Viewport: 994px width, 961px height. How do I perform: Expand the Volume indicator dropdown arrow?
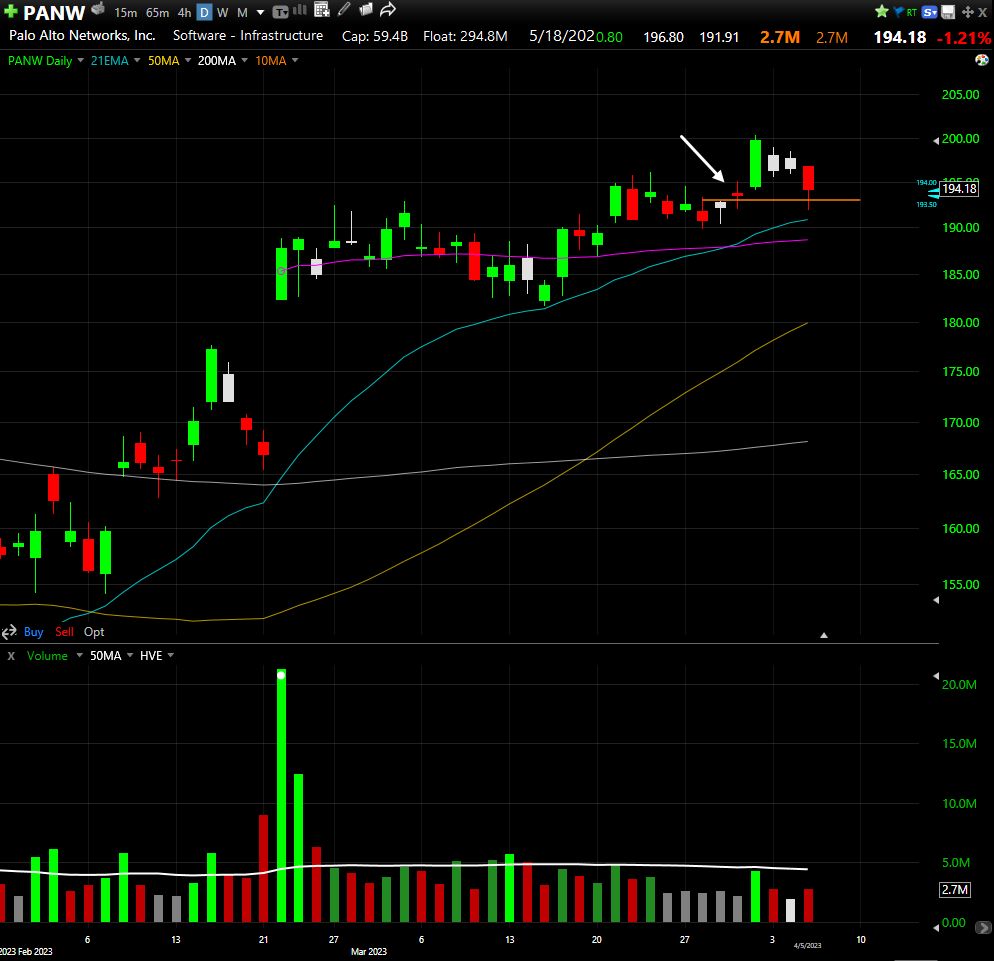click(79, 655)
